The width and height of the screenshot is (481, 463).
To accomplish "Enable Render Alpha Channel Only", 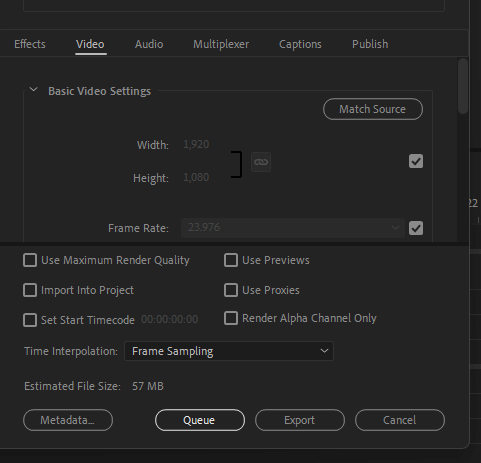I will tap(231, 318).
